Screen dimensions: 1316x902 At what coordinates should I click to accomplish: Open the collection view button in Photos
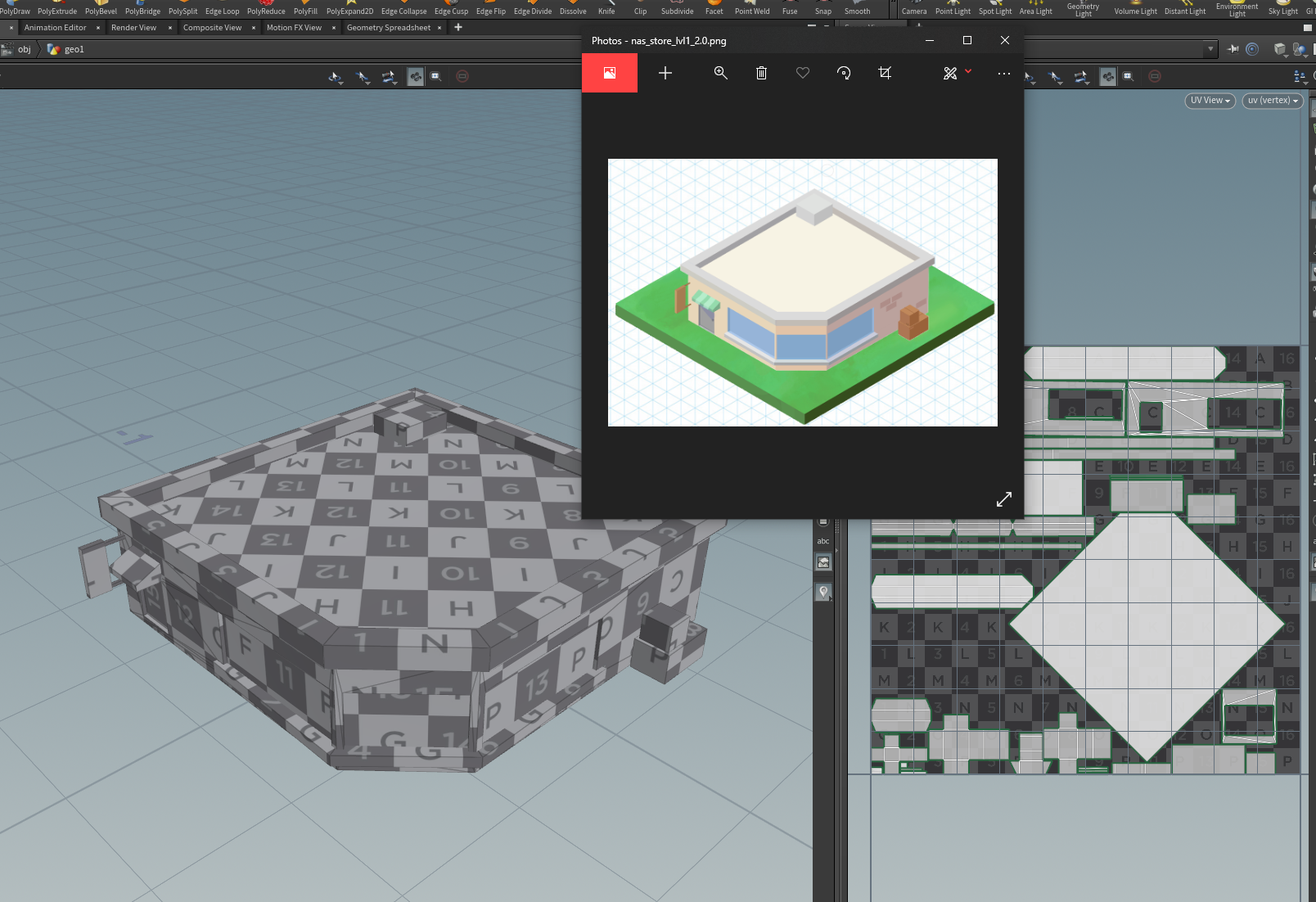[x=610, y=73]
